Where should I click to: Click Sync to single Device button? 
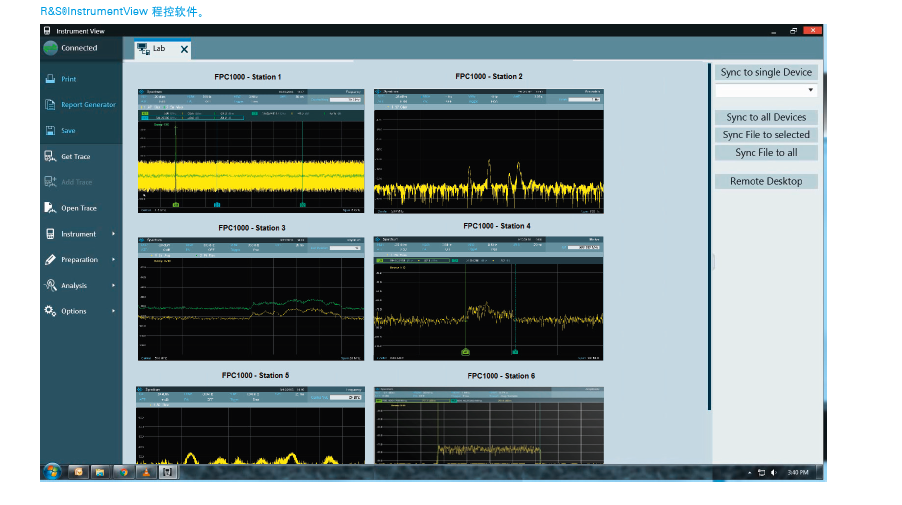[766, 72]
